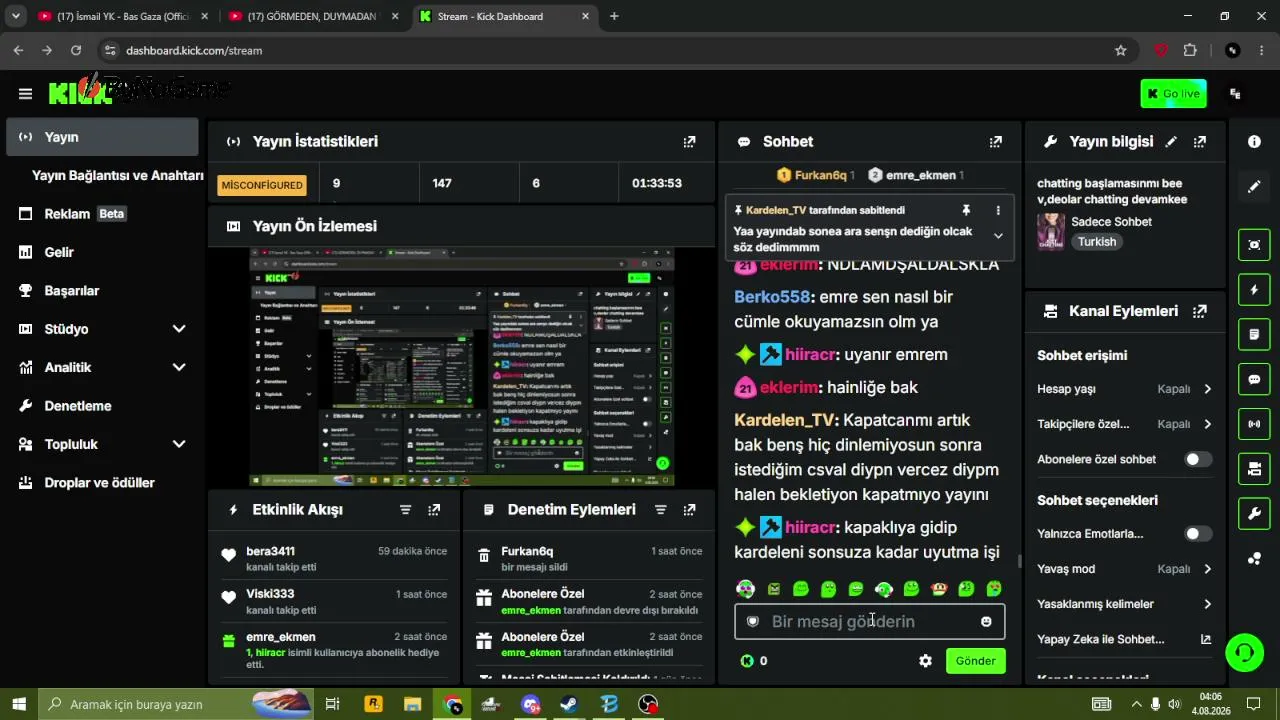Open Denetleme in the sidebar
This screenshot has height=720, width=1280.
[x=103, y=406]
